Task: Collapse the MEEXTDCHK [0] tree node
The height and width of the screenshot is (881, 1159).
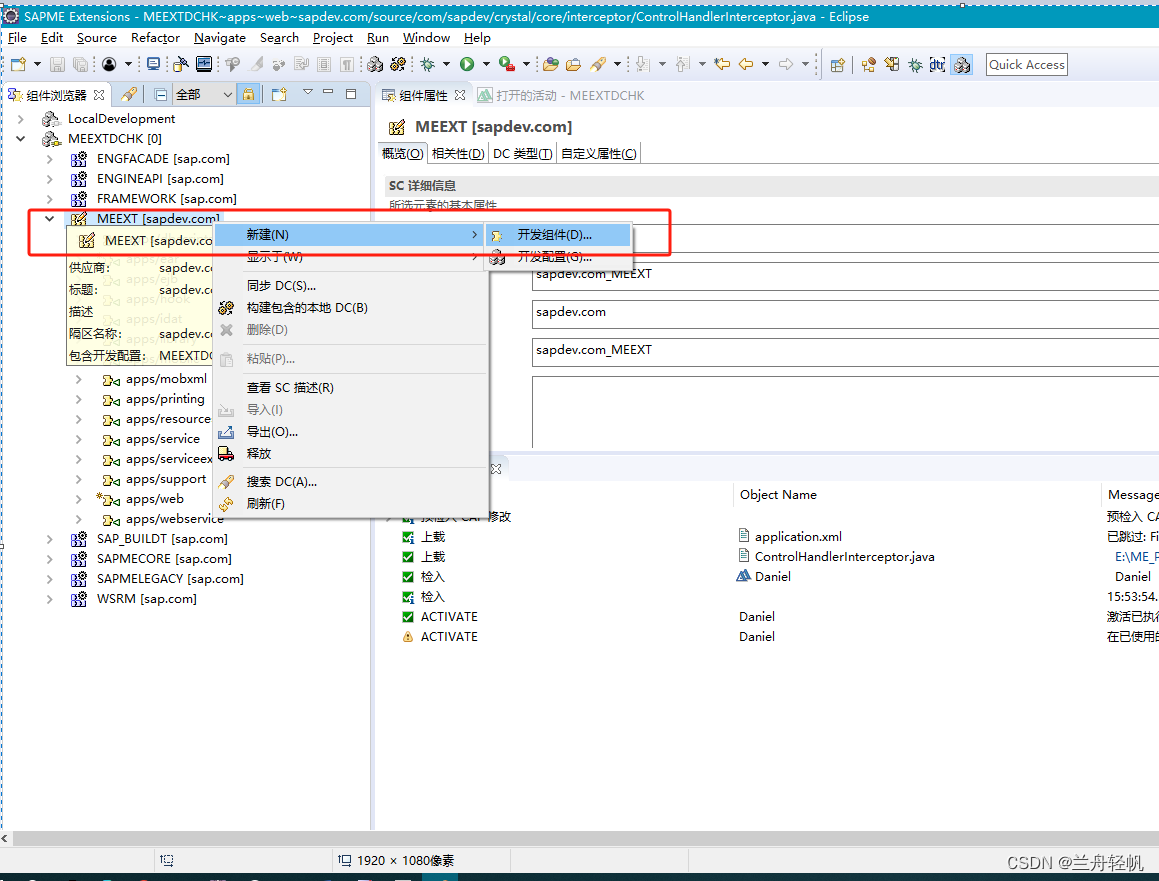Action: click(x=21, y=139)
